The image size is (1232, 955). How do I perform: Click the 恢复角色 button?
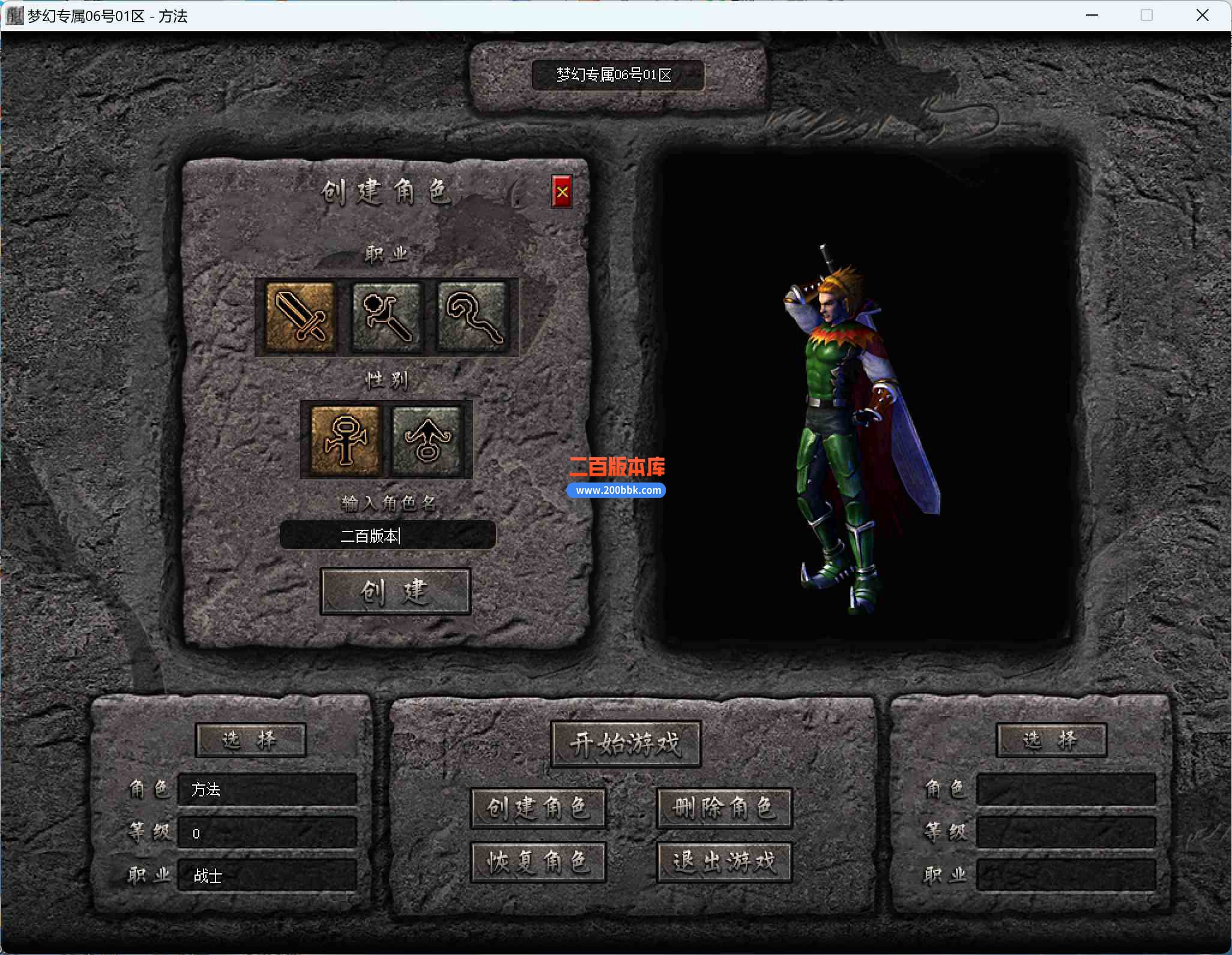[x=538, y=862]
